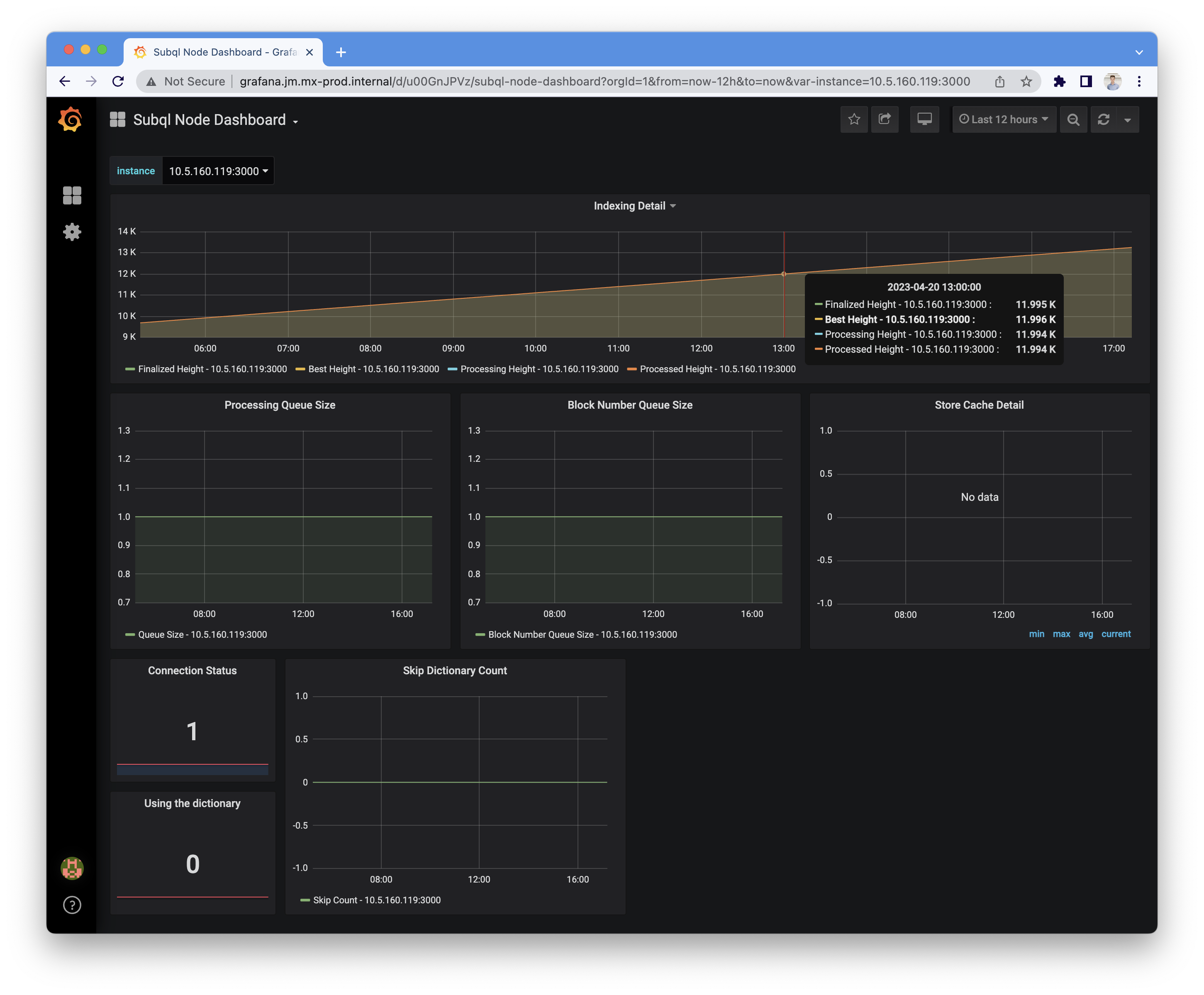The height and width of the screenshot is (995, 1204).
Task: Click the Connection Status value 1
Action: (192, 732)
